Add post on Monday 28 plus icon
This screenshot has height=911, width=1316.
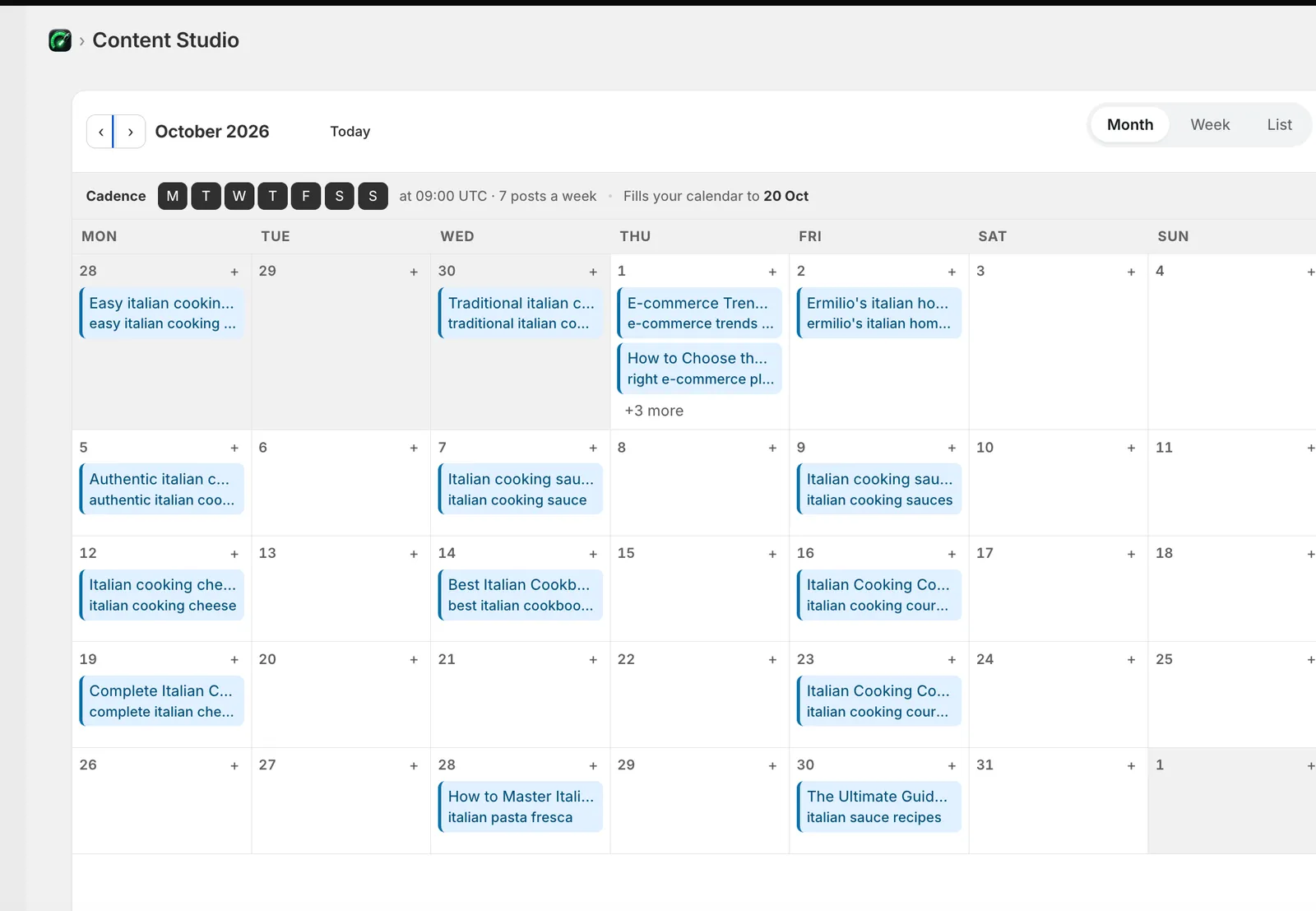click(x=234, y=272)
